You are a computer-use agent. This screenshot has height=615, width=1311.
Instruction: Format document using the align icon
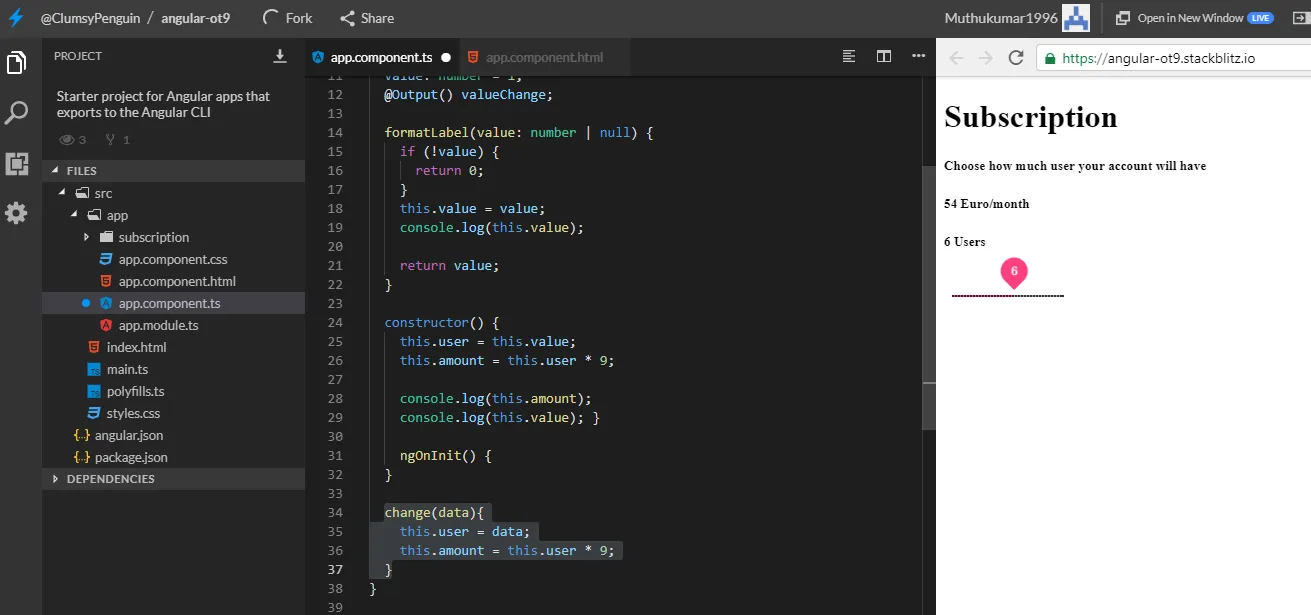(849, 56)
